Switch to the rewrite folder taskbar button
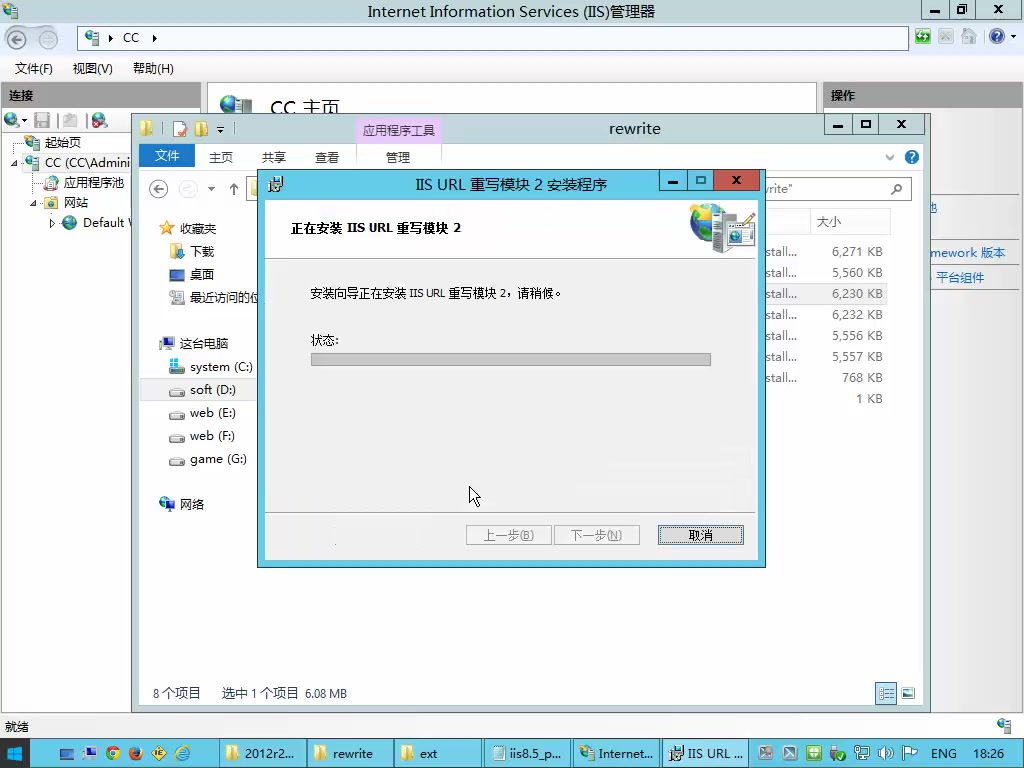 coord(349,754)
